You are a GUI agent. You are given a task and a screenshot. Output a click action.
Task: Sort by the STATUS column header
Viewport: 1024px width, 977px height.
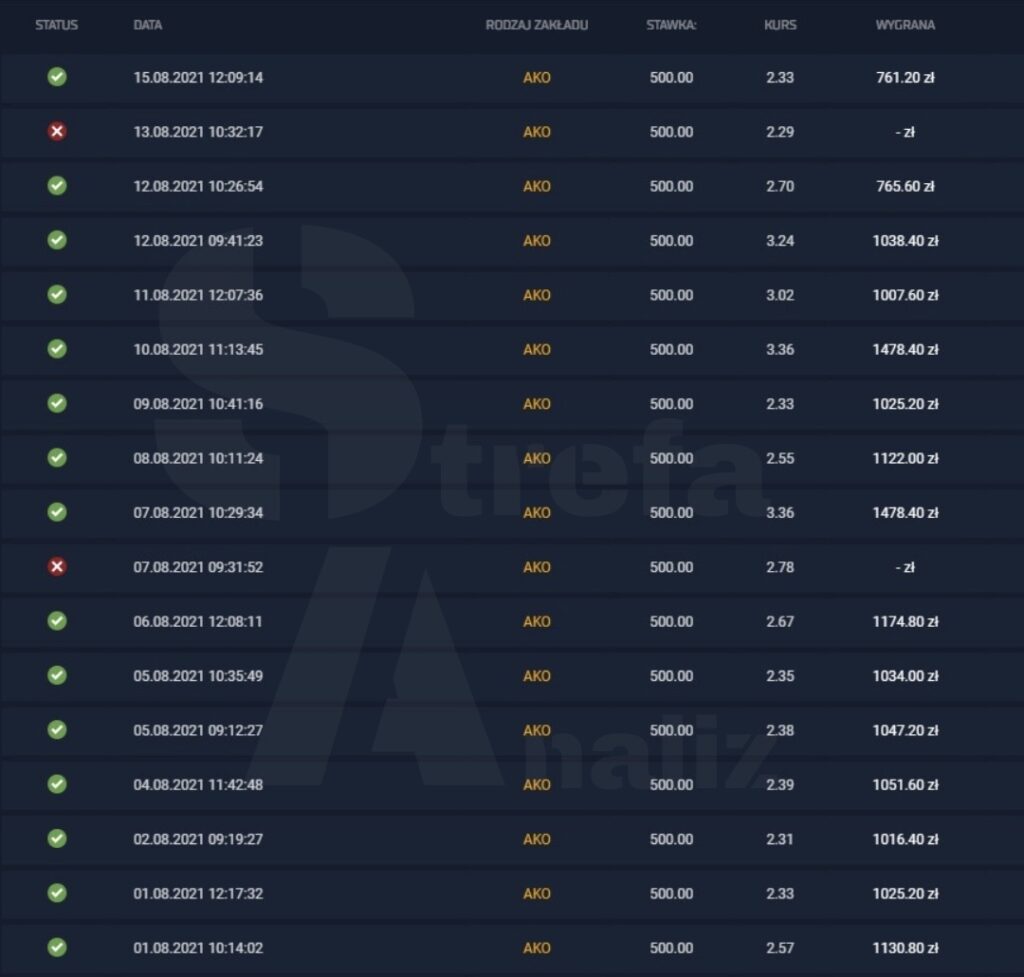click(x=57, y=25)
